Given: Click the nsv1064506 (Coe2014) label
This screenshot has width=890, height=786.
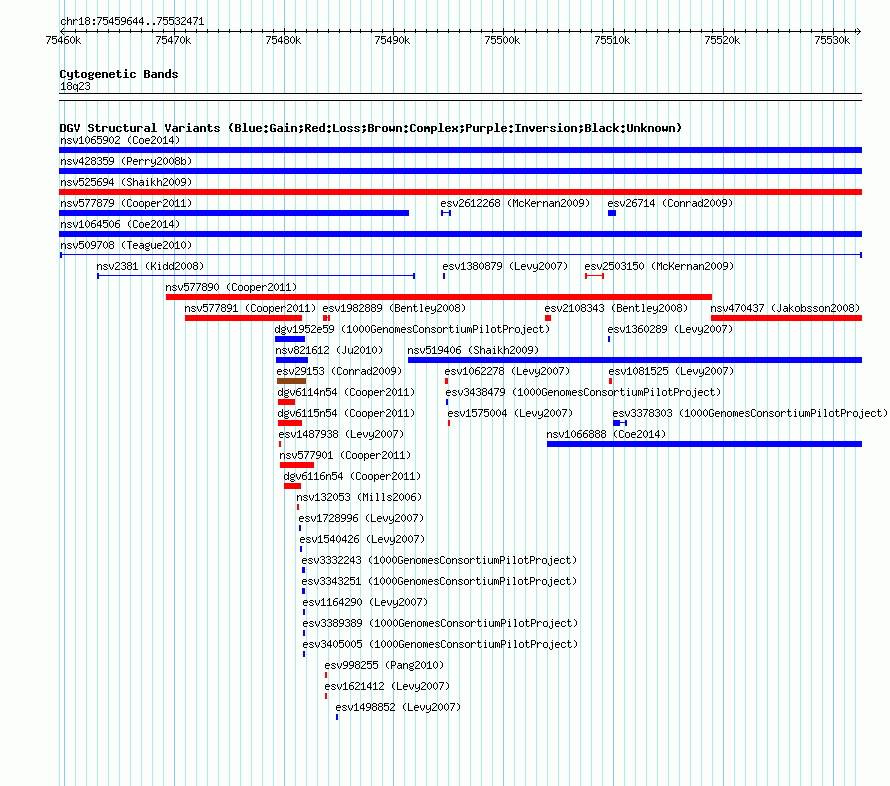Looking at the screenshot, I should (120, 224).
